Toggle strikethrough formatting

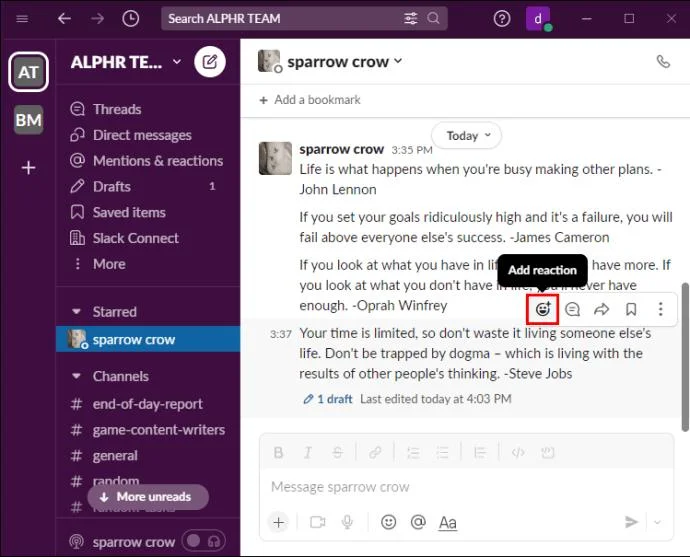click(338, 452)
